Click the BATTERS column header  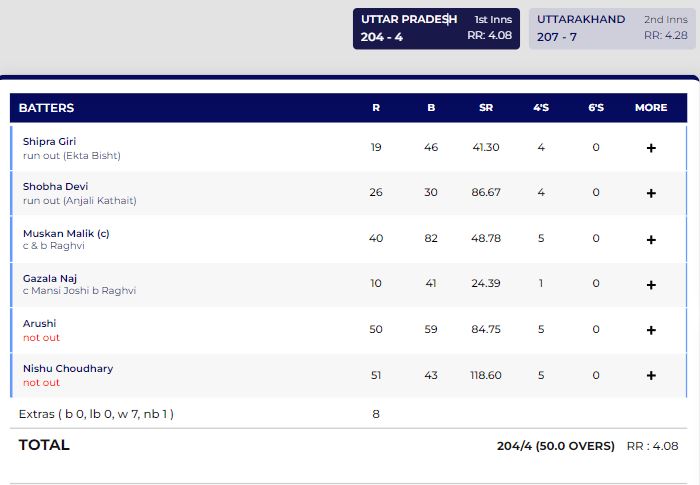(46, 108)
